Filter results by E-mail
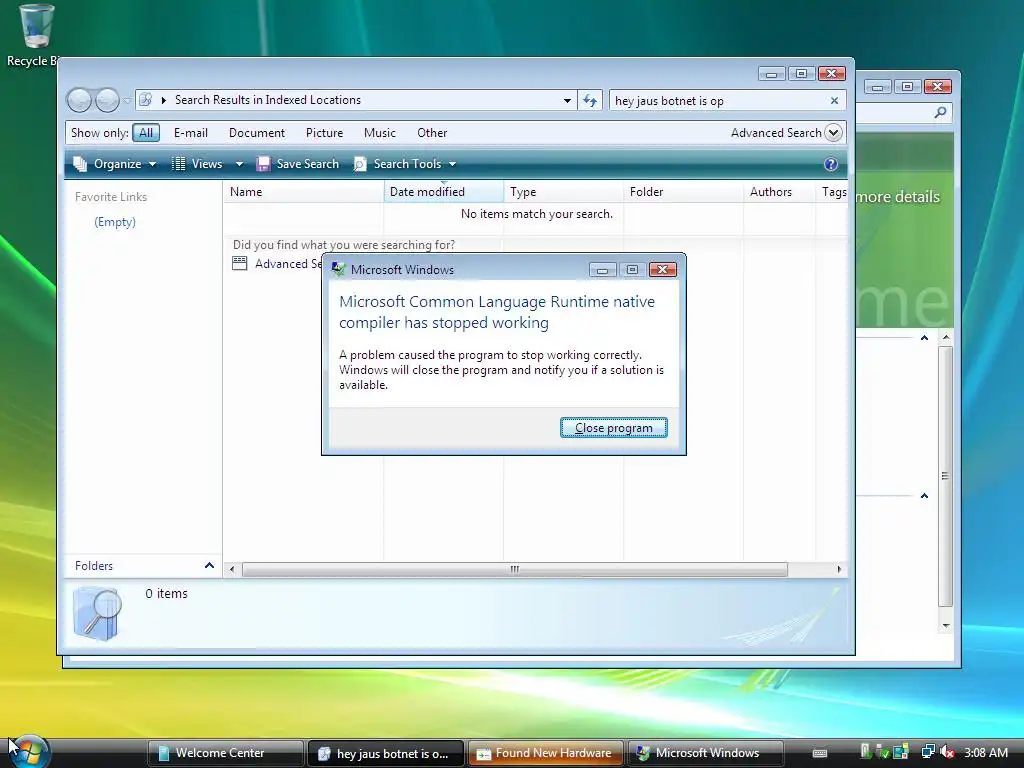The width and height of the screenshot is (1024, 768). (x=191, y=133)
